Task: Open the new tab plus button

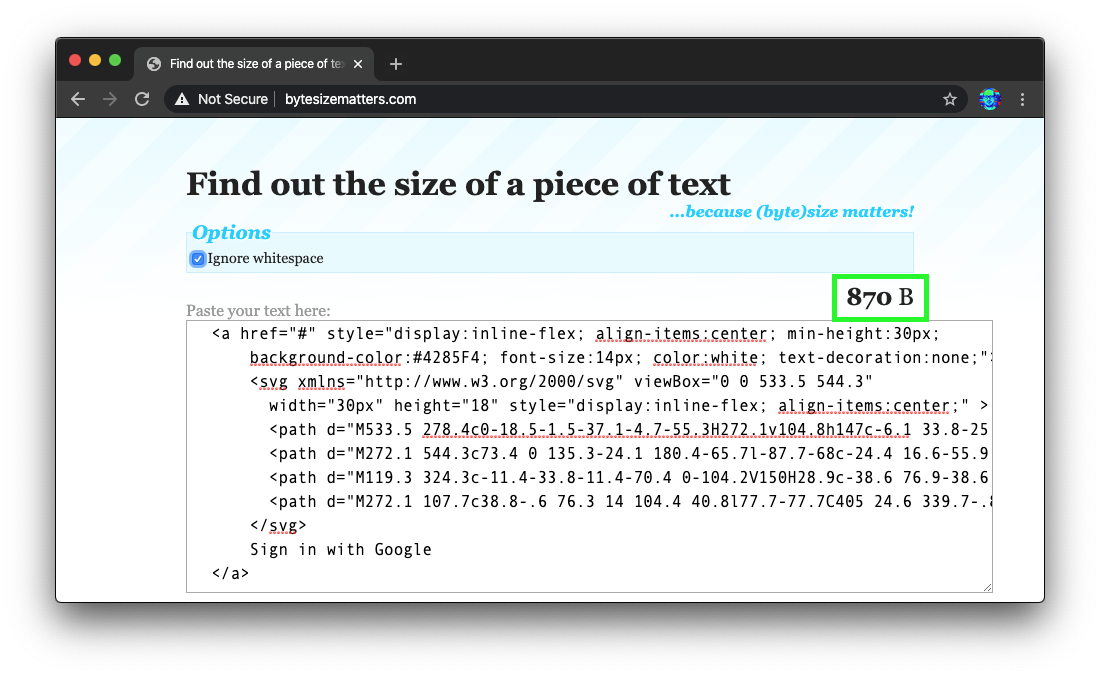Action: coord(396,64)
